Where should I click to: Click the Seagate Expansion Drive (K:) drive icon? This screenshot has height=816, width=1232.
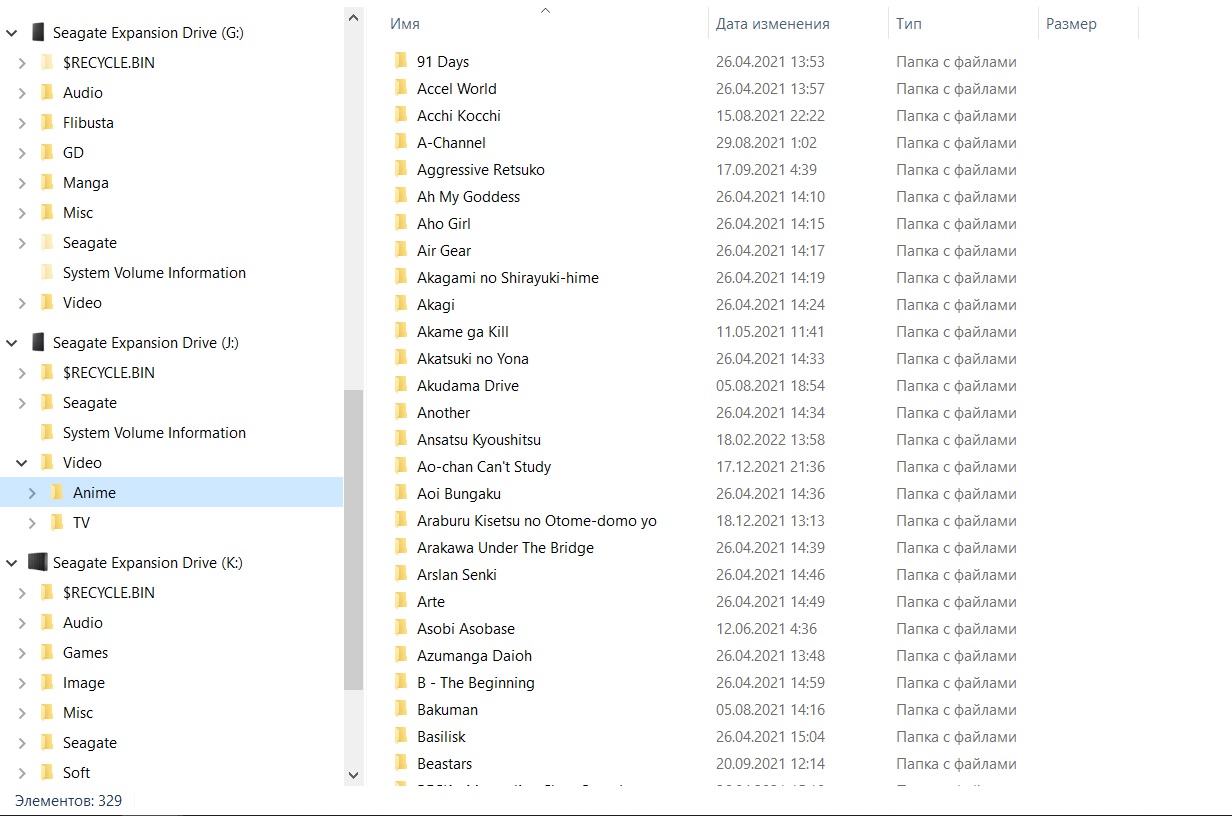38,563
